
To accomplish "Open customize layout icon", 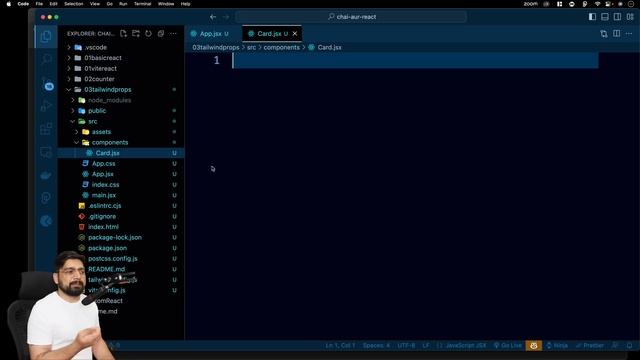I will coord(630,17).
